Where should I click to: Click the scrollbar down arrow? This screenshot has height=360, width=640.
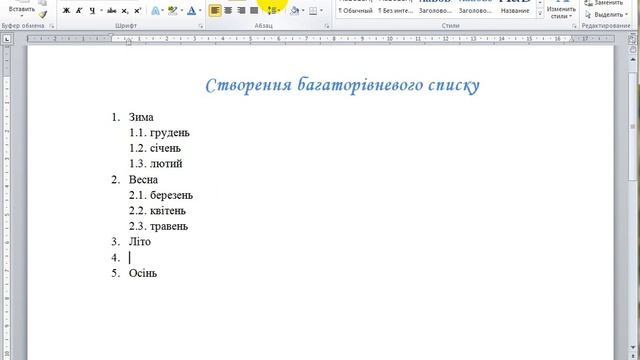(x=633, y=347)
